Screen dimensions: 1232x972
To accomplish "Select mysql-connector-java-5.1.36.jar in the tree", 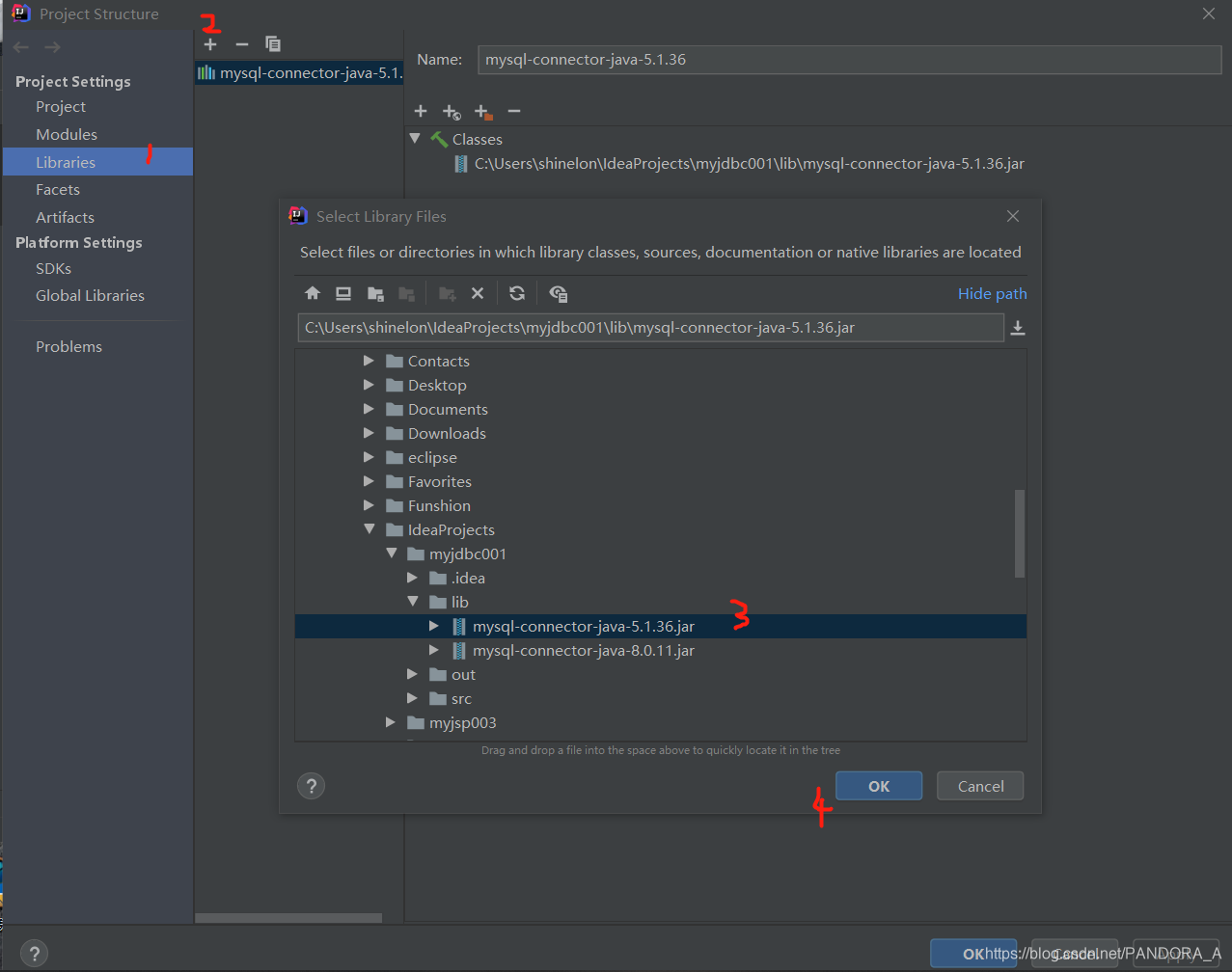I will click(661, 626).
